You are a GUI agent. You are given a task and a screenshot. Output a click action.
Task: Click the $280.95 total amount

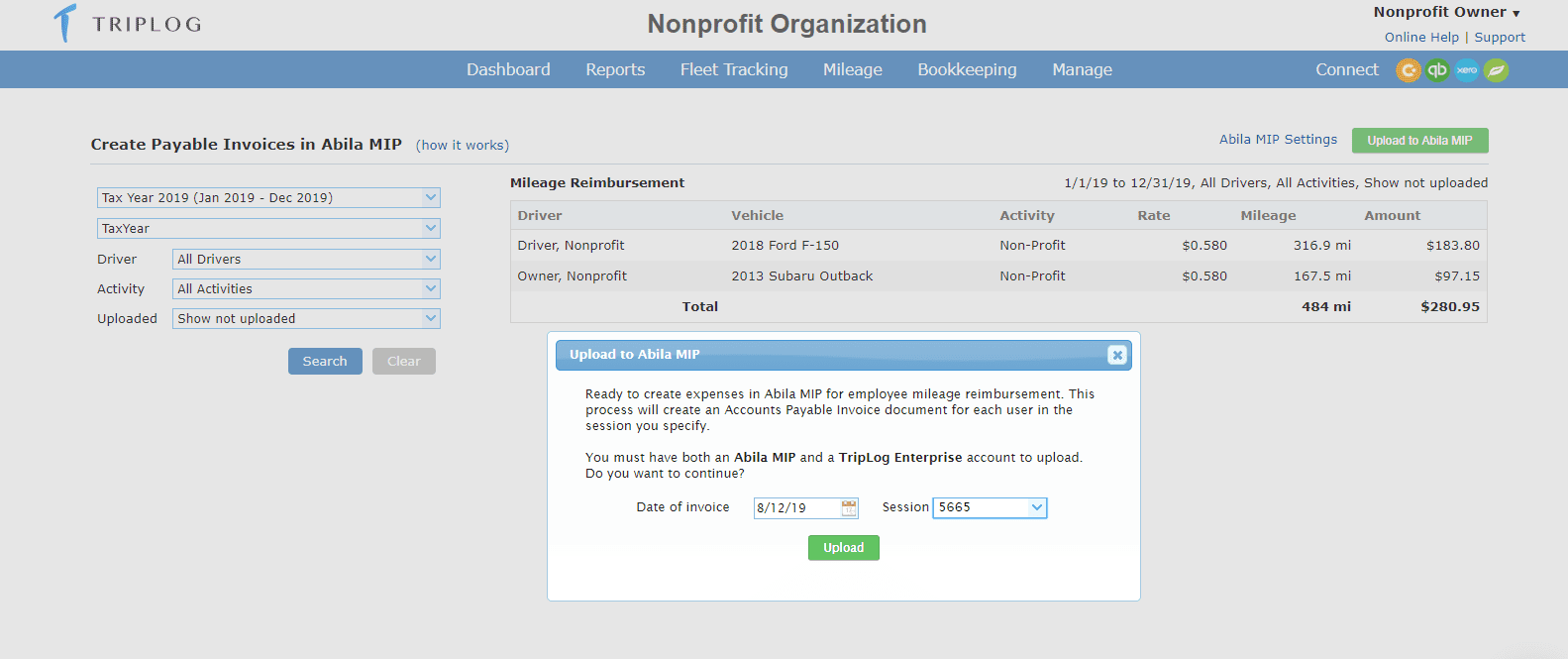point(1450,306)
